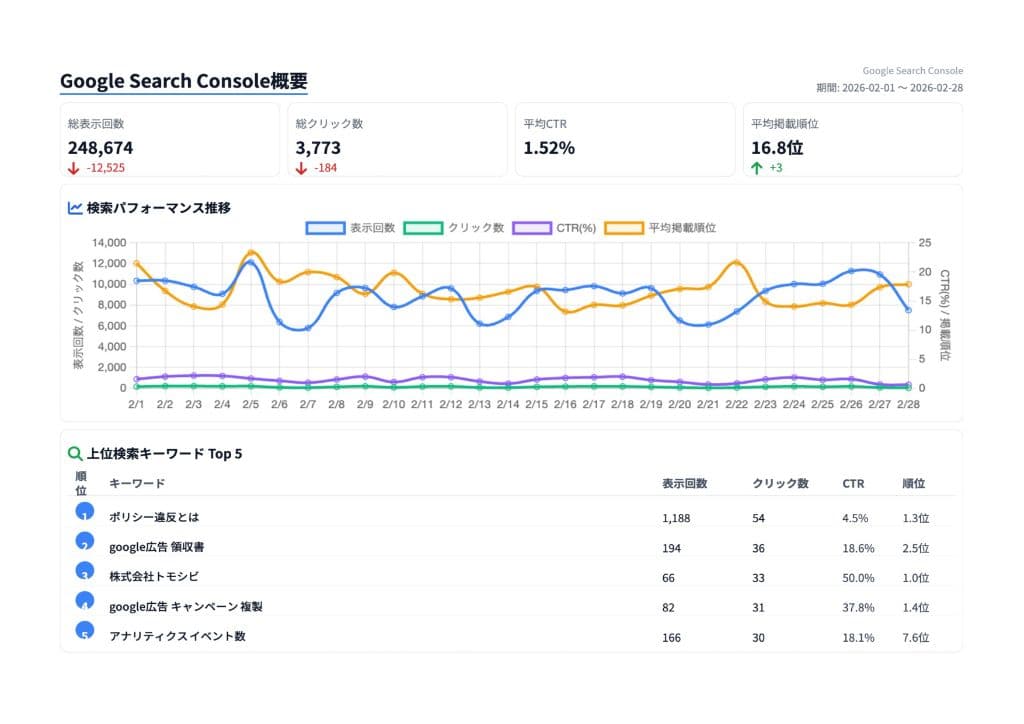Select the ポリシー違反とは keyword row
This screenshot has width=1024, height=724.
click(x=154, y=518)
